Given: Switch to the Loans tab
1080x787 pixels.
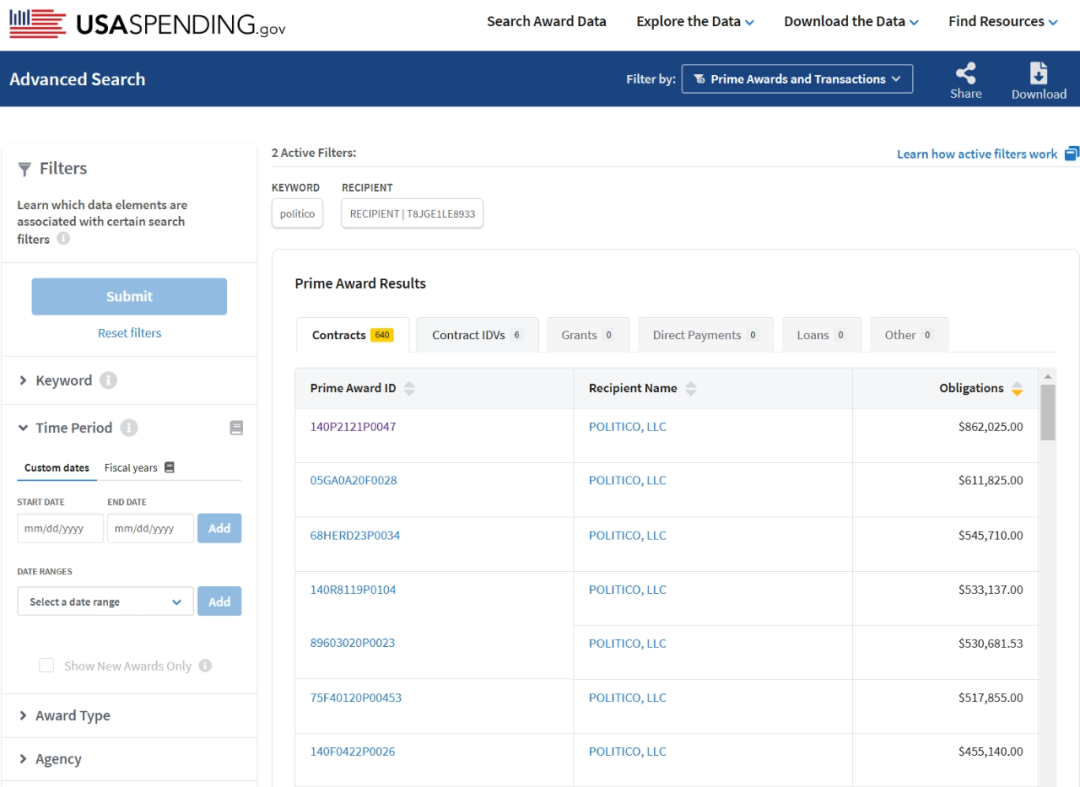Looking at the screenshot, I should (x=821, y=335).
